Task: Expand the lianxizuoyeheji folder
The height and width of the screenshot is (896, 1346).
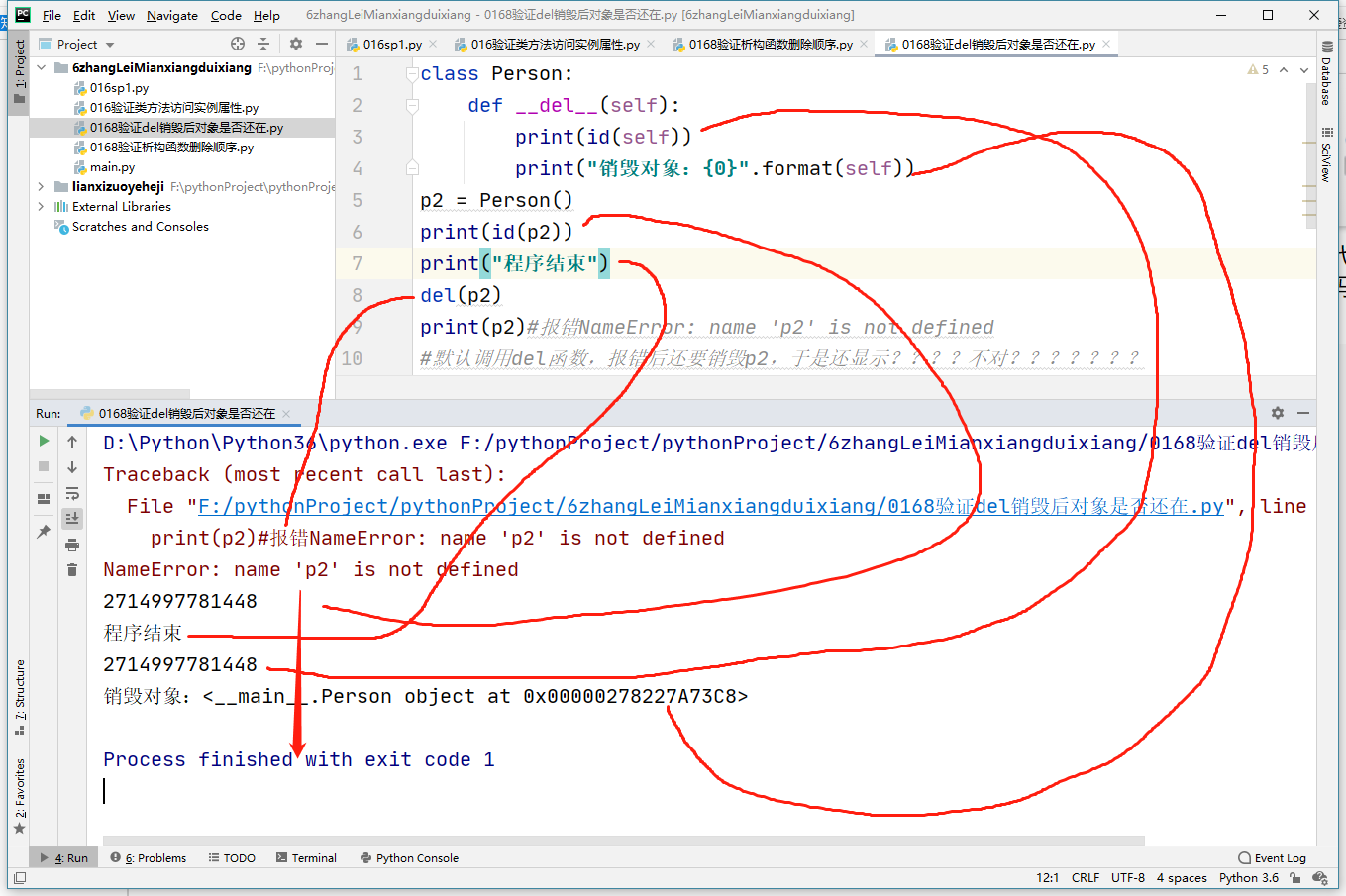Action: click(41, 186)
